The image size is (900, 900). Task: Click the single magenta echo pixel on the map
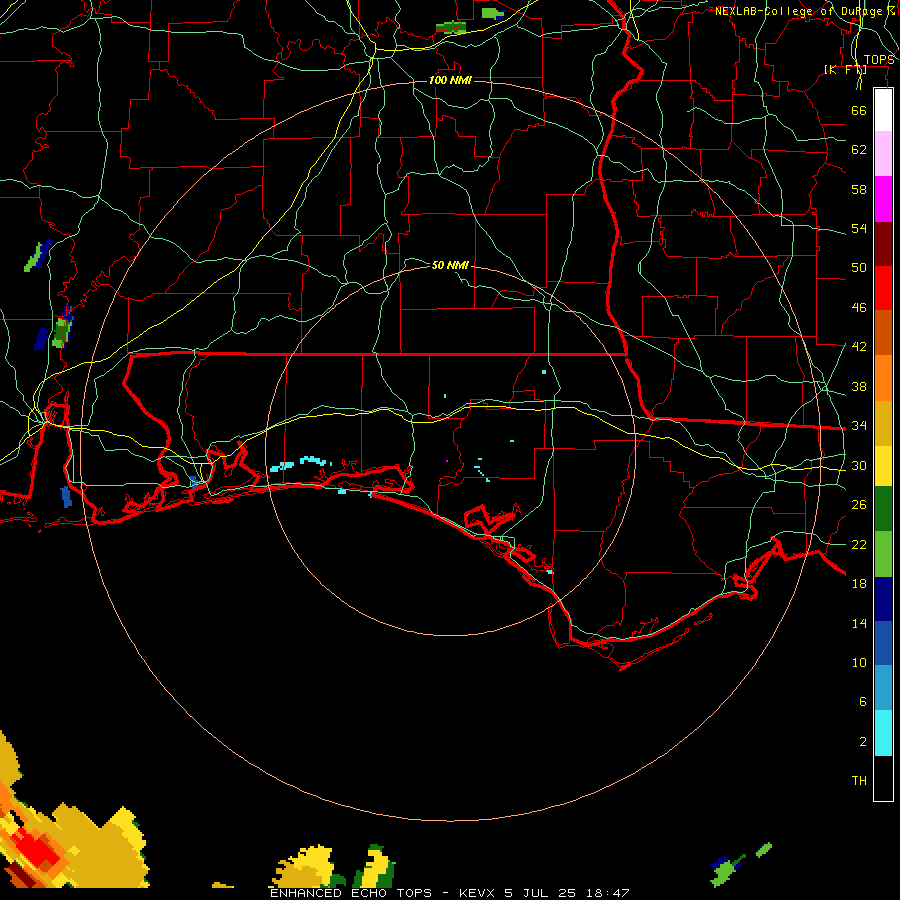click(x=447, y=461)
